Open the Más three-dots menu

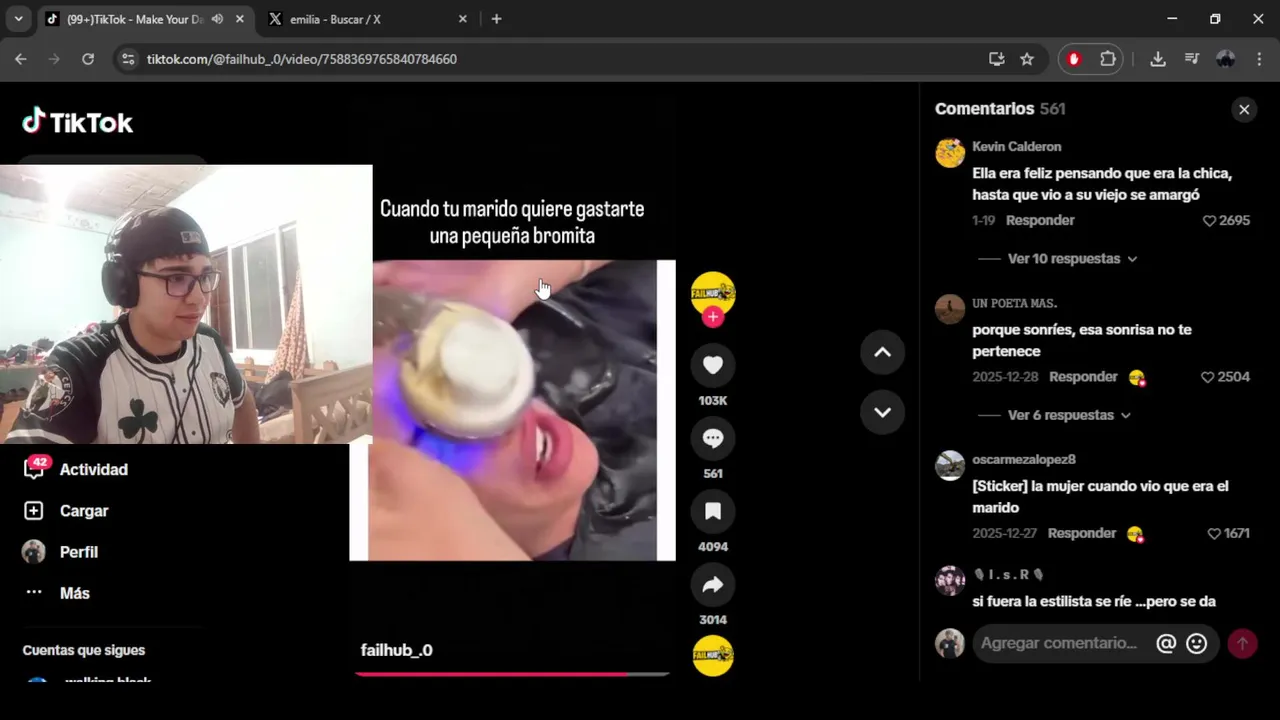34,592
